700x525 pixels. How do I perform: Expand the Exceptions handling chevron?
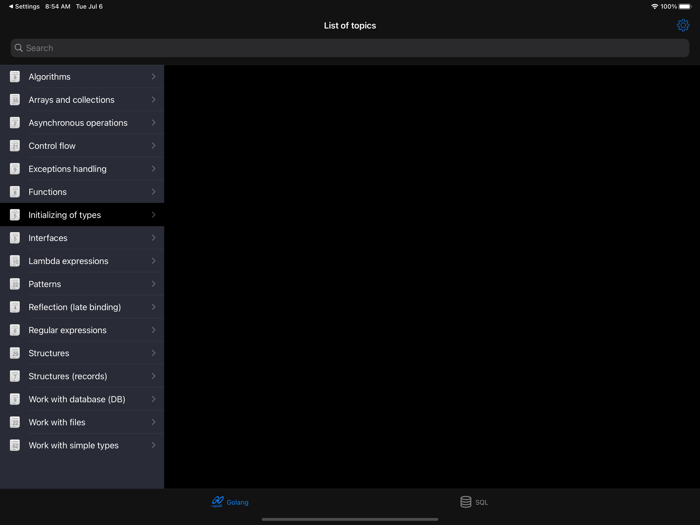coord(154,169)
